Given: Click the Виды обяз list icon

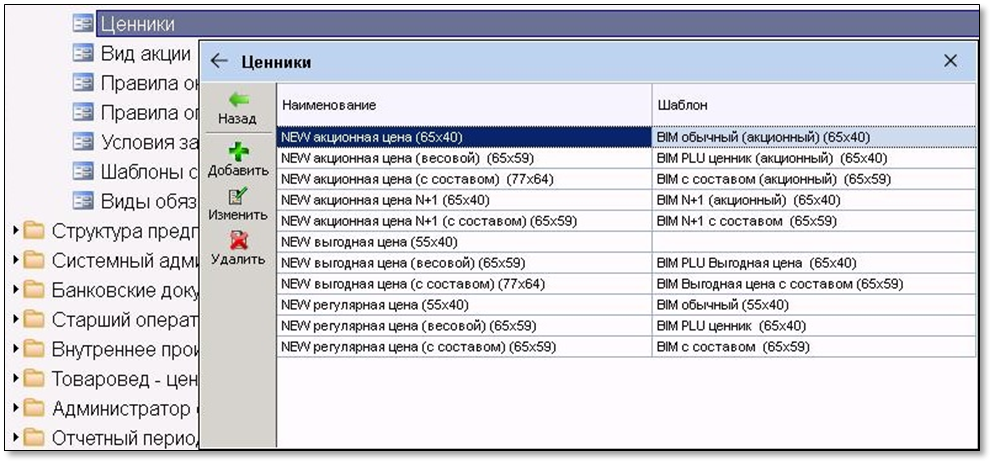Looking at the screenshot, I should tap(83, 201).
